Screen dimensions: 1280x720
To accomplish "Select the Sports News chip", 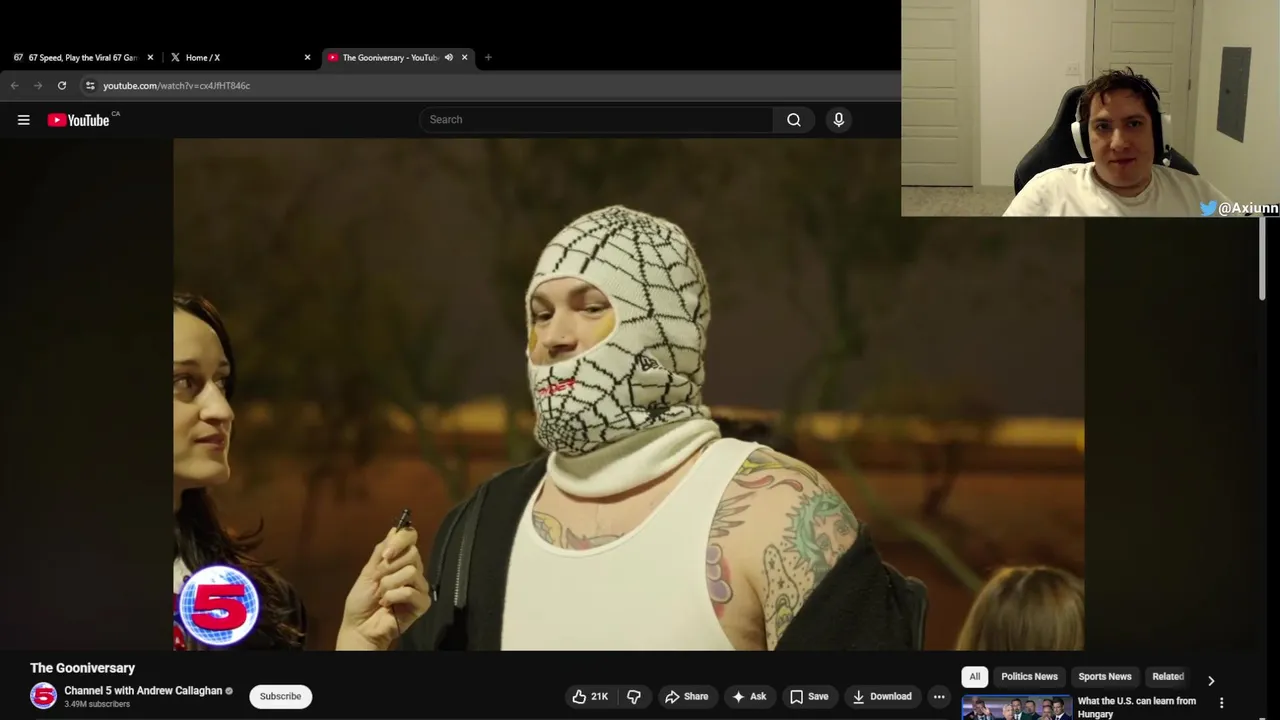I will [1105, 677].
